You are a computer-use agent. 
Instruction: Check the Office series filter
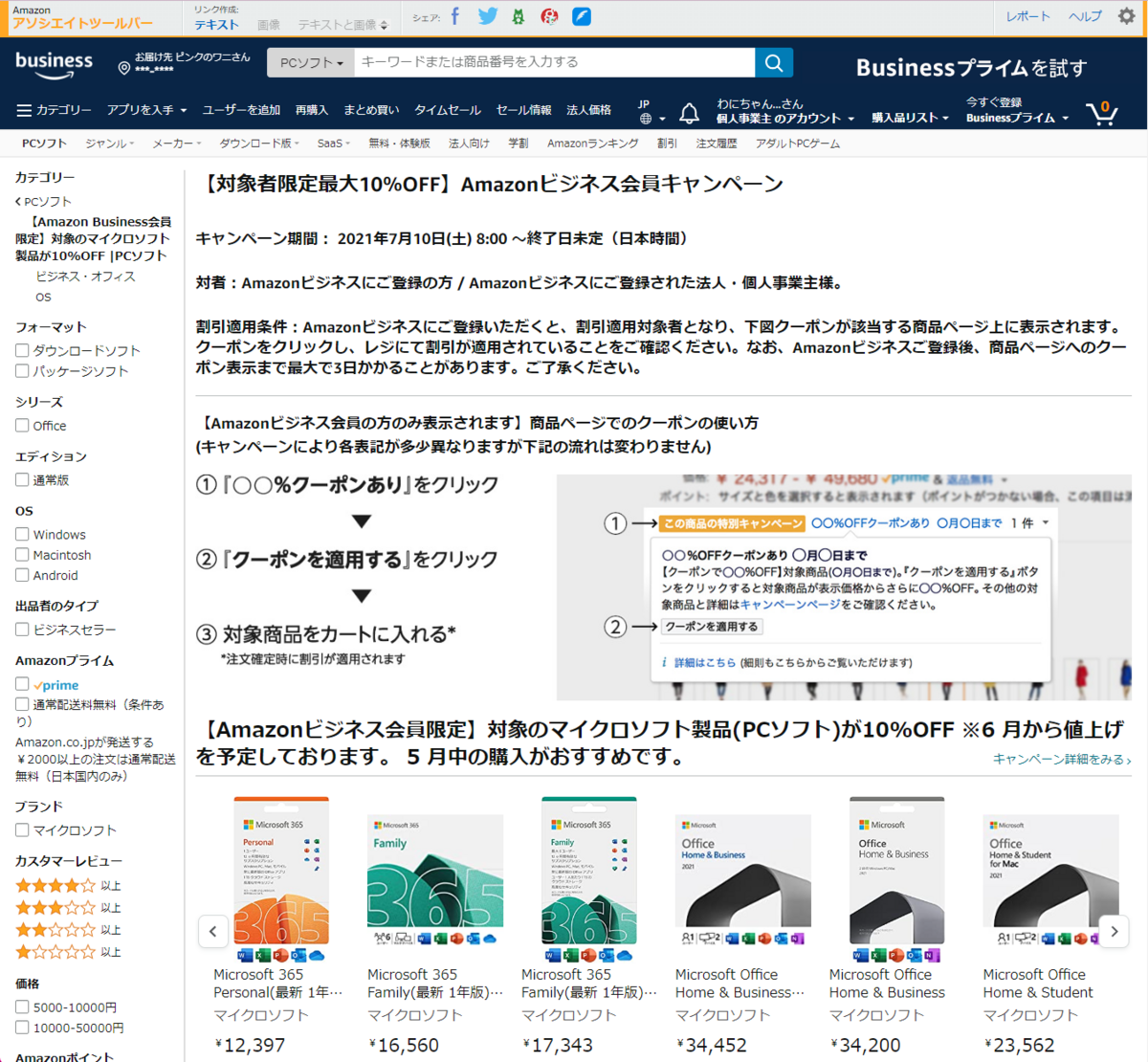(x=22, y=425)
